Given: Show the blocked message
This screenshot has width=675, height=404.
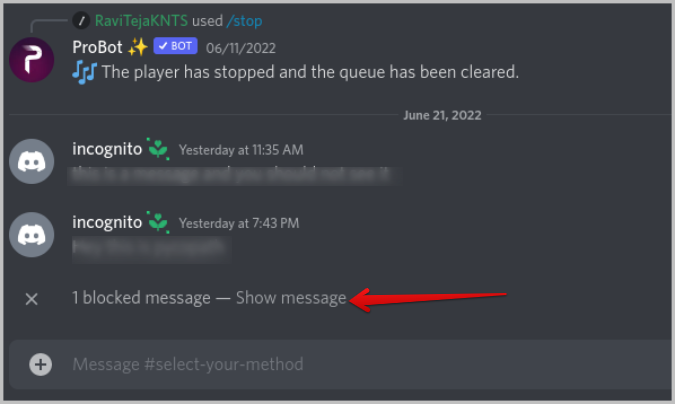Looking at the screenshot, I should [291, 298].
